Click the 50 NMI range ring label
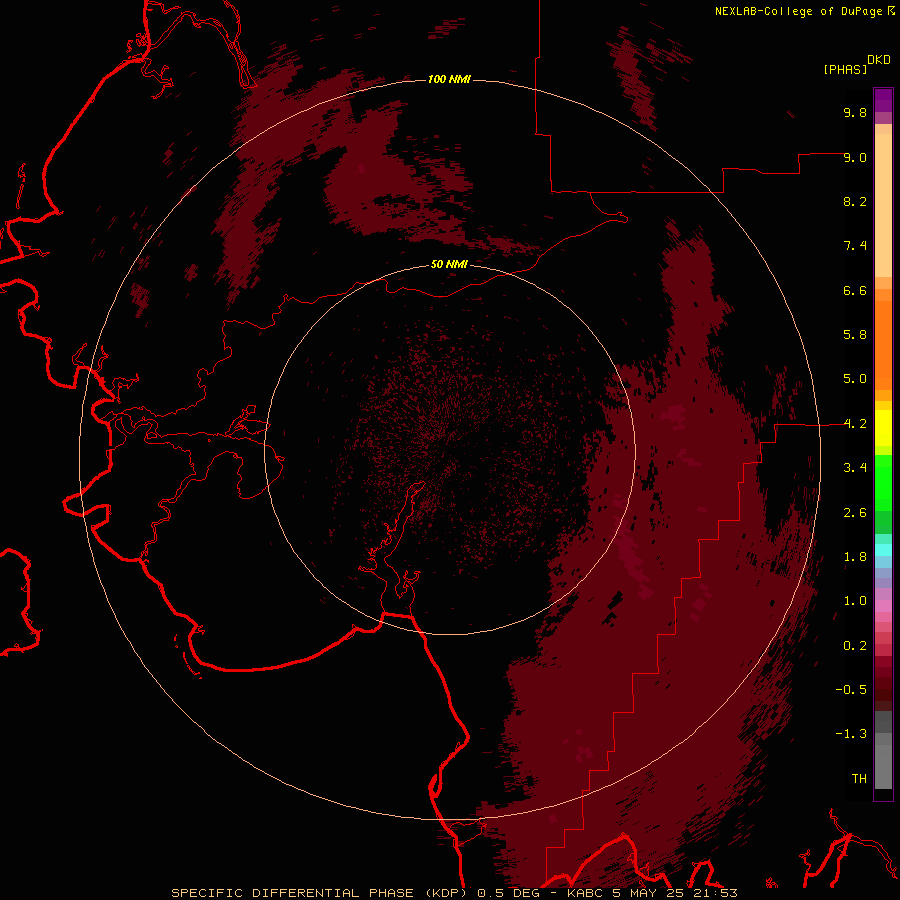This screenshot has width=900, height=900. pyautogui.click(x=449, y=264)
